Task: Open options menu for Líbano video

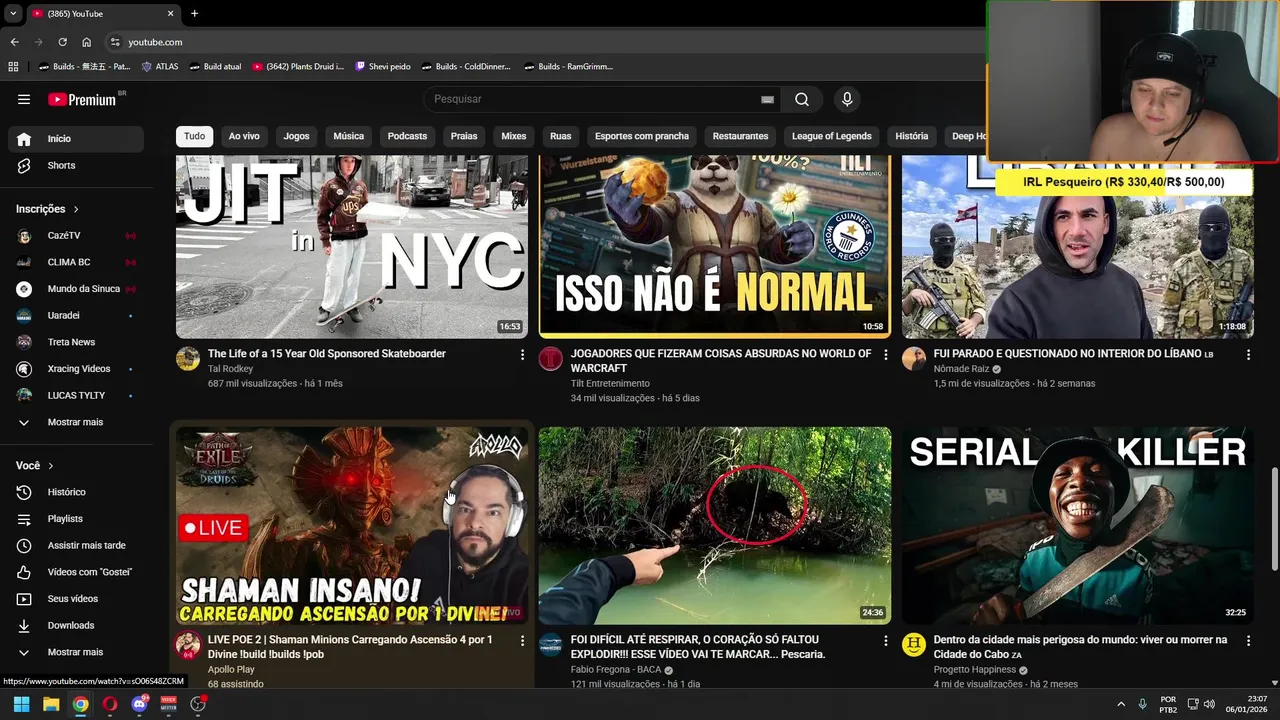Action: tap(1248, 355)
